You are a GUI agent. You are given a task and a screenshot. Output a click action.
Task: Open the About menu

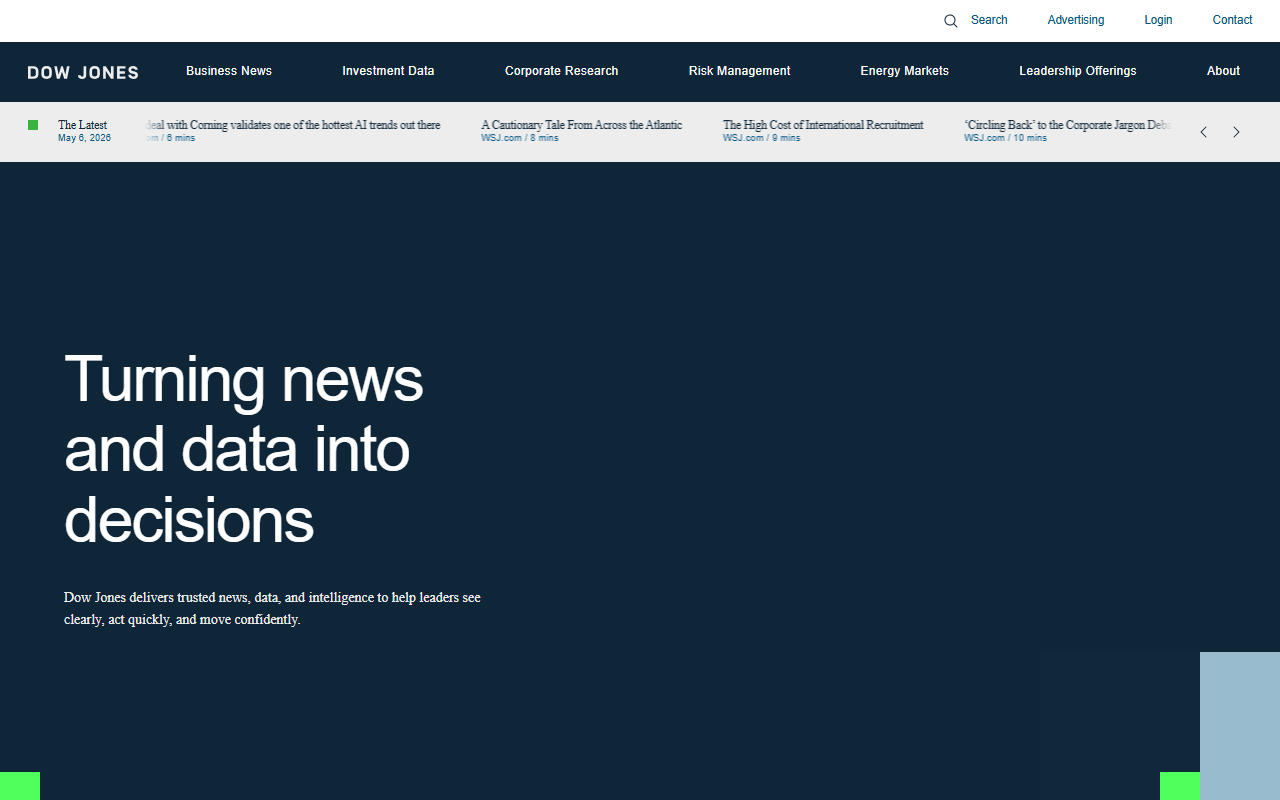(1223, 71)
